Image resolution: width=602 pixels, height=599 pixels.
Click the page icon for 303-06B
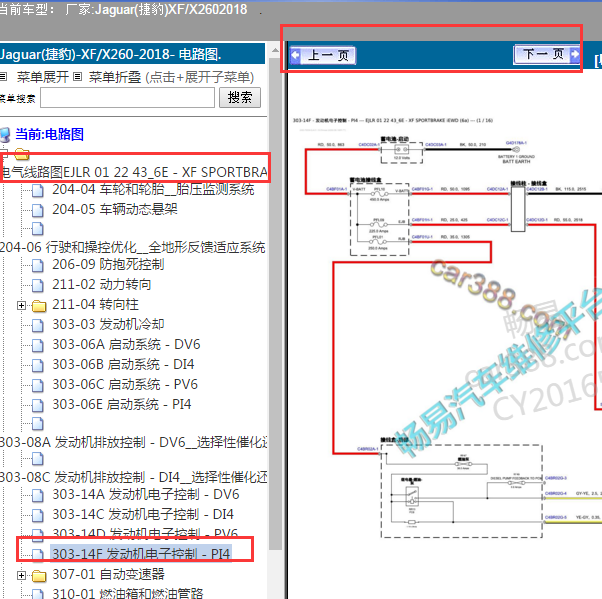point(38,365)
